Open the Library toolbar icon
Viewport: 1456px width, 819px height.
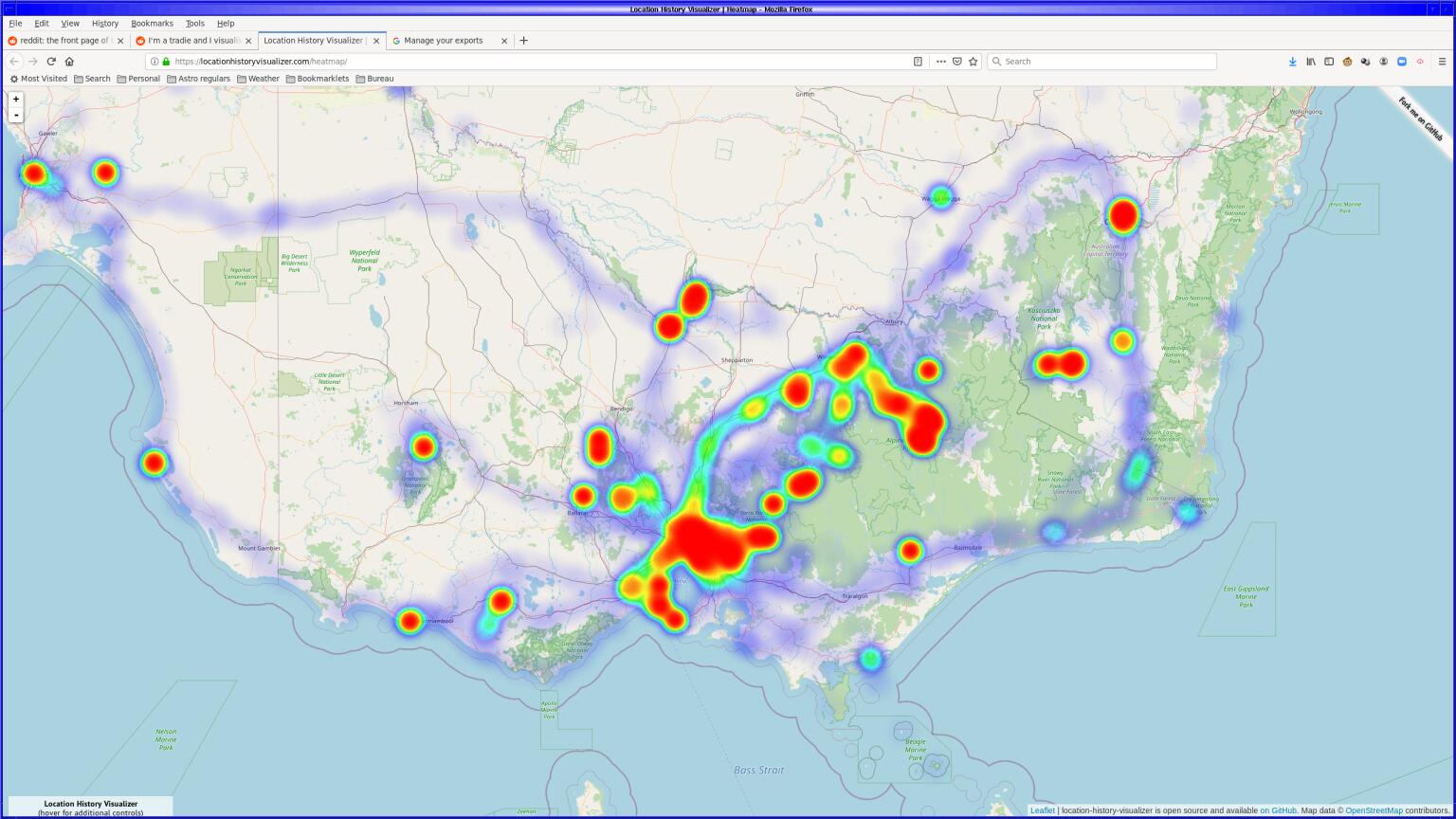click(x=1311, y=62)
